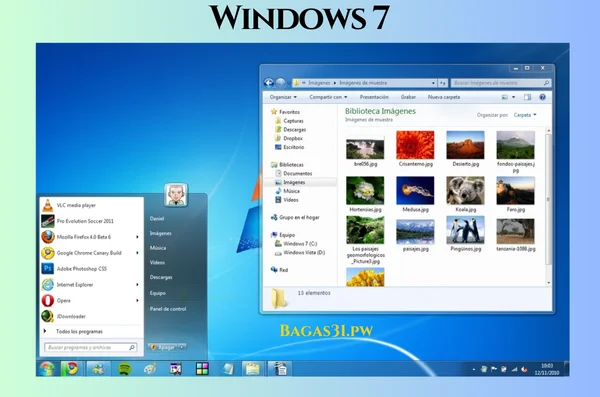Screen dimensions: 600x397
Task: Open VLC media player from Start menu
Action: tap(91, 205)
